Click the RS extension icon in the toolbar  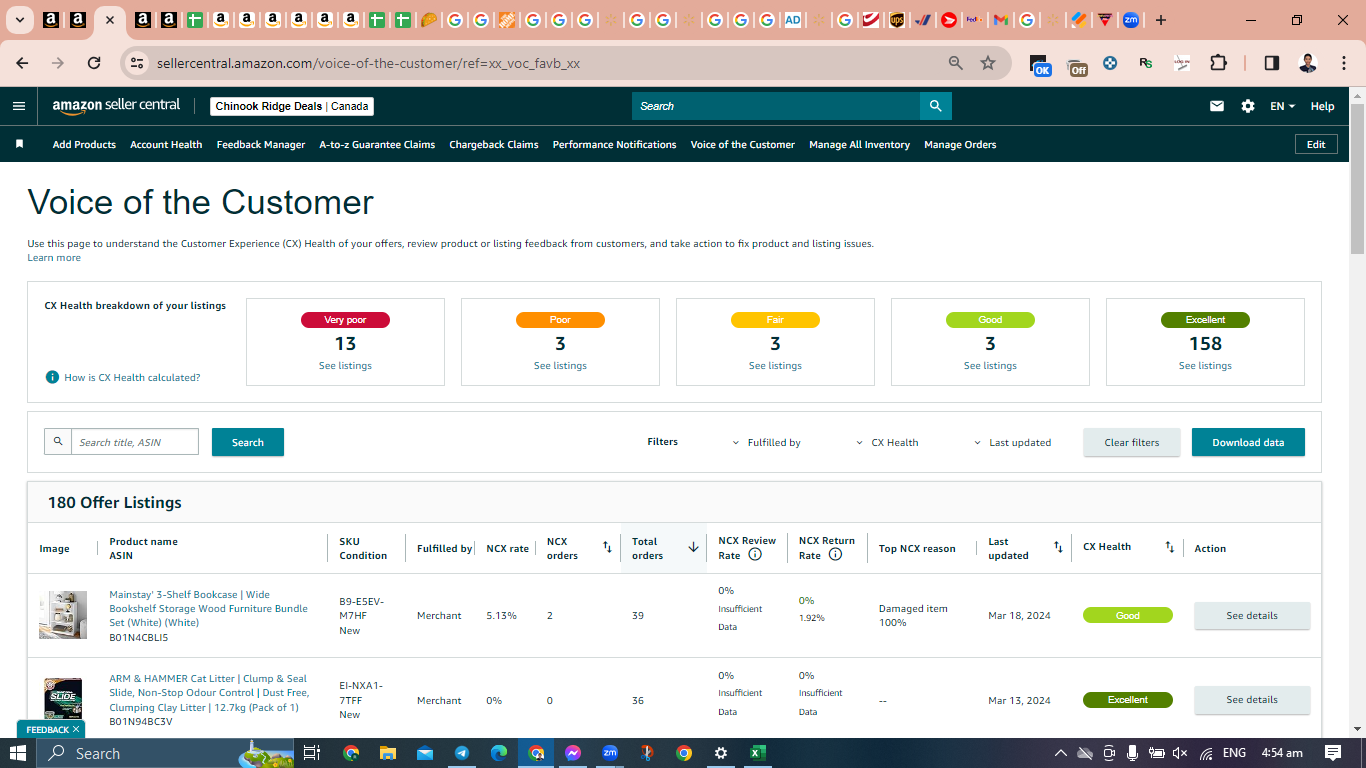pos(1146,63)
